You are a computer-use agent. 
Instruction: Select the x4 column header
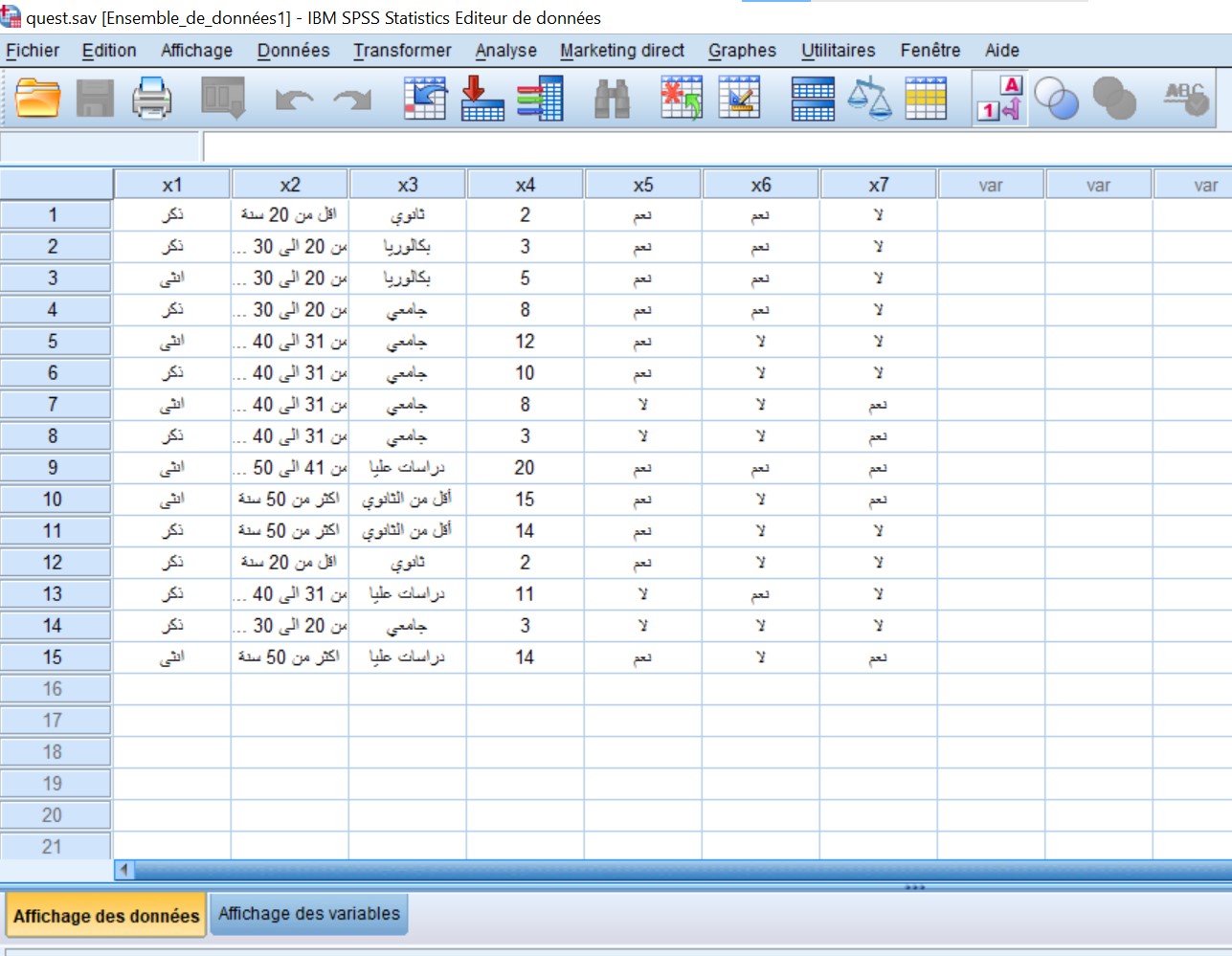coord(526,185)
